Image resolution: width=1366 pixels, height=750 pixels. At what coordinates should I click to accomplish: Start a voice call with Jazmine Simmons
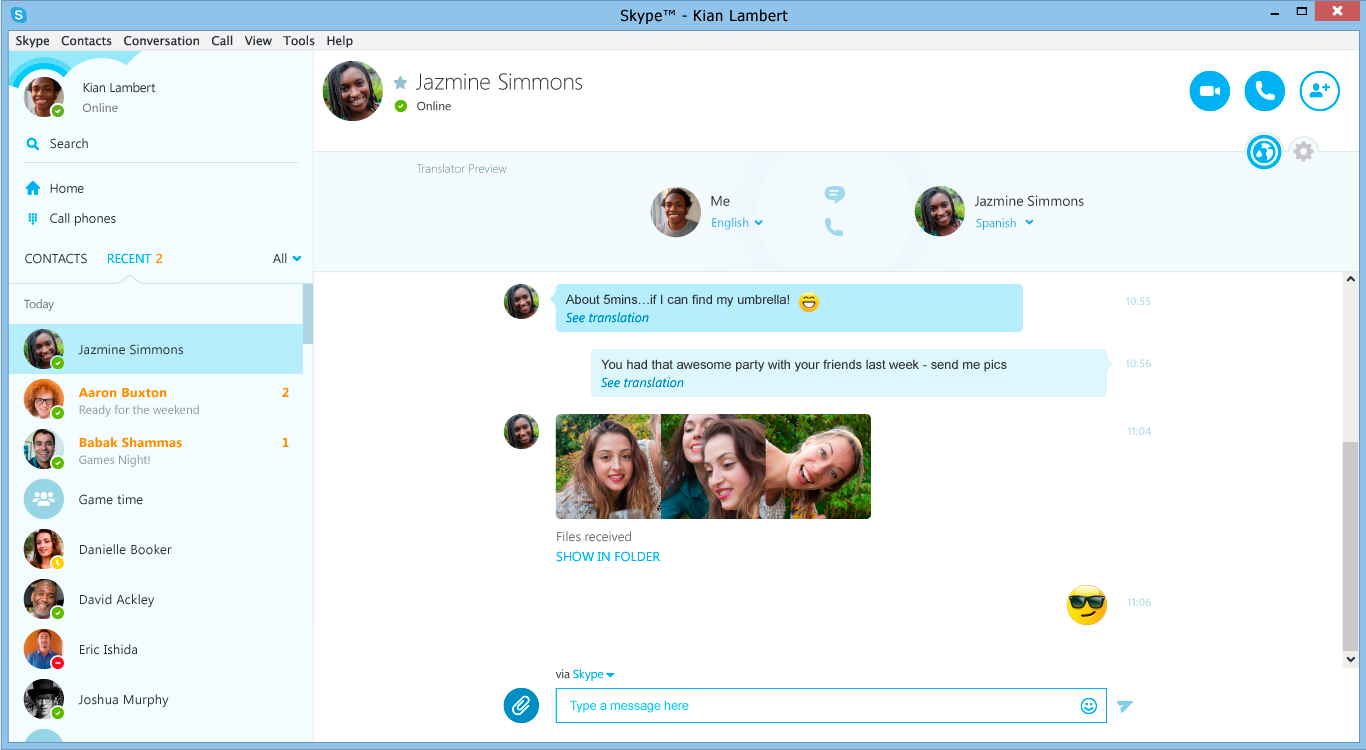pyautogui.click(x=1264, y=90)
